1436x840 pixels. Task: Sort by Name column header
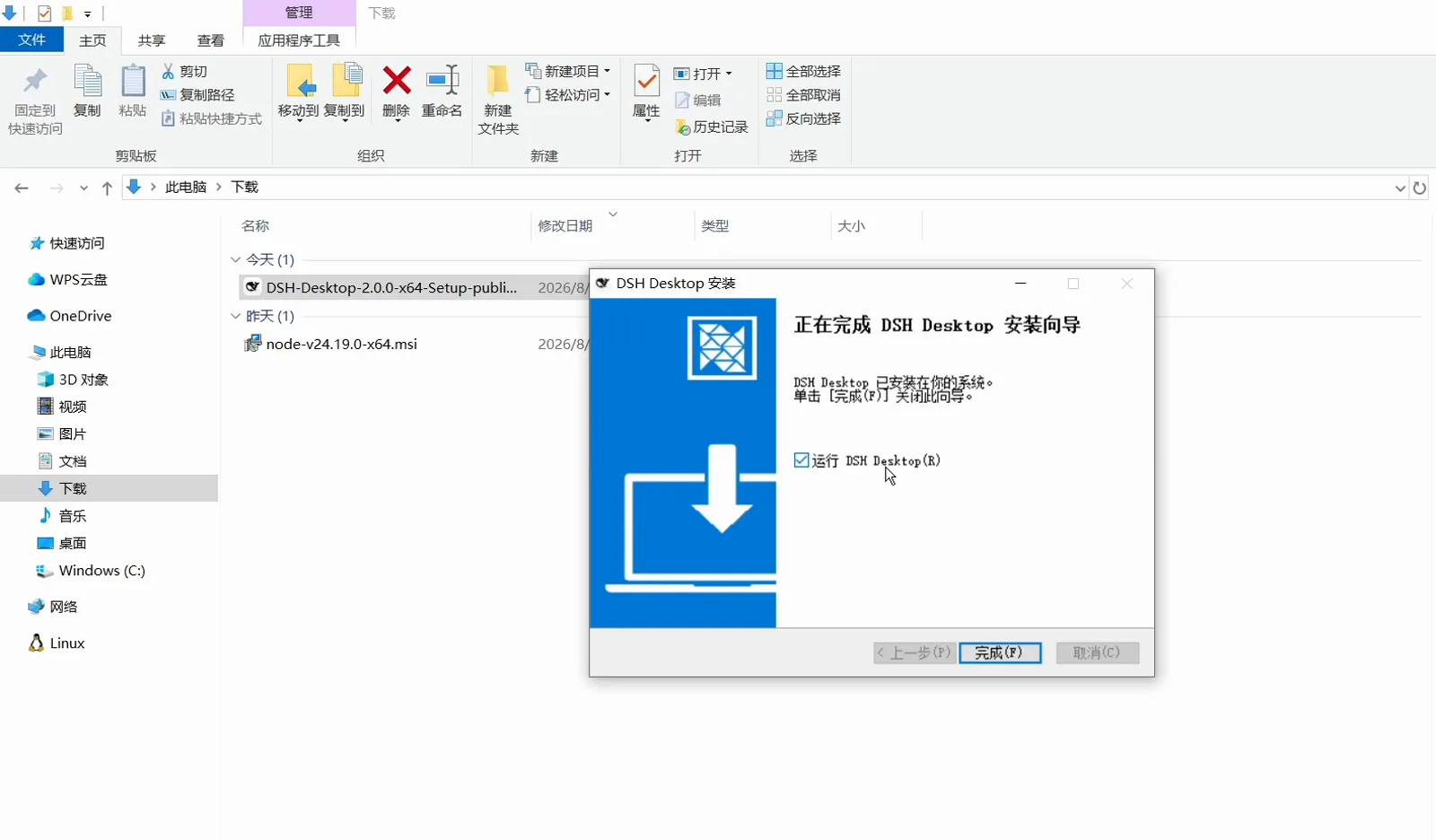click(x=255, y=226)
